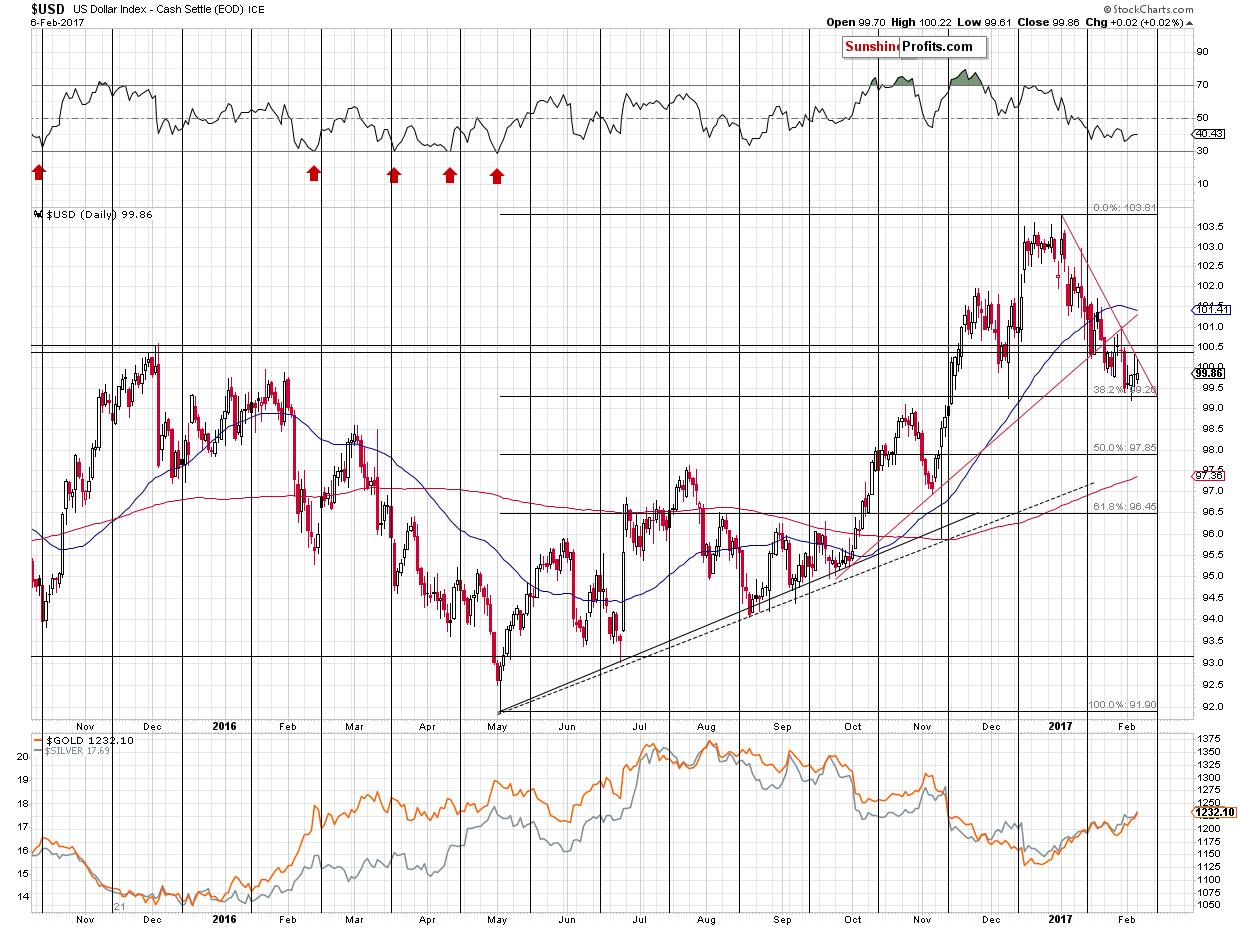Click the 90 level on RSI axis
1240x928 pixels.
[1201, 52]
